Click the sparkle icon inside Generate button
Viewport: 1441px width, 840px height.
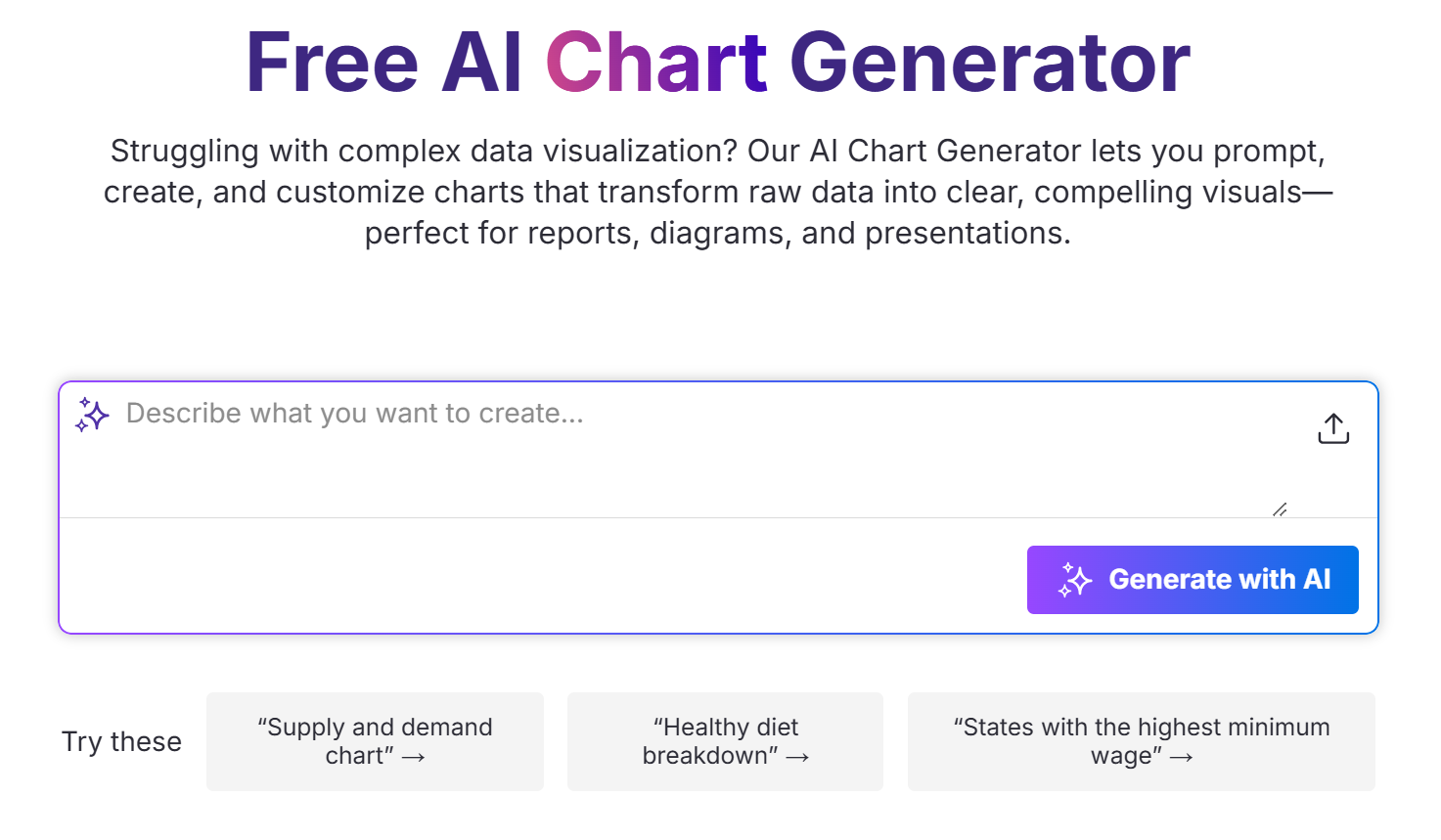click(1075, 580)
